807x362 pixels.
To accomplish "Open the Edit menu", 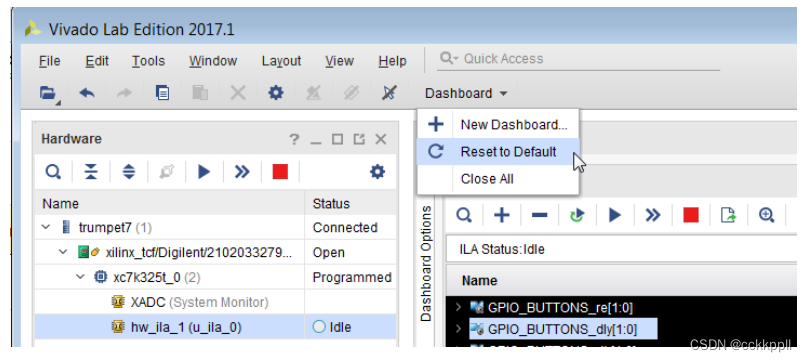I will pos(97,61).
